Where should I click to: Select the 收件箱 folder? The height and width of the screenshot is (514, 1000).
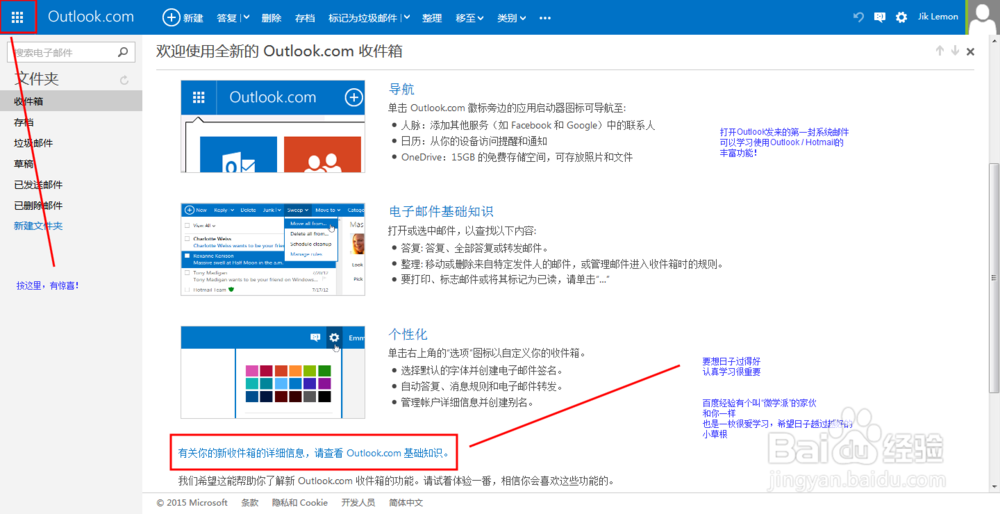[71, 101]
